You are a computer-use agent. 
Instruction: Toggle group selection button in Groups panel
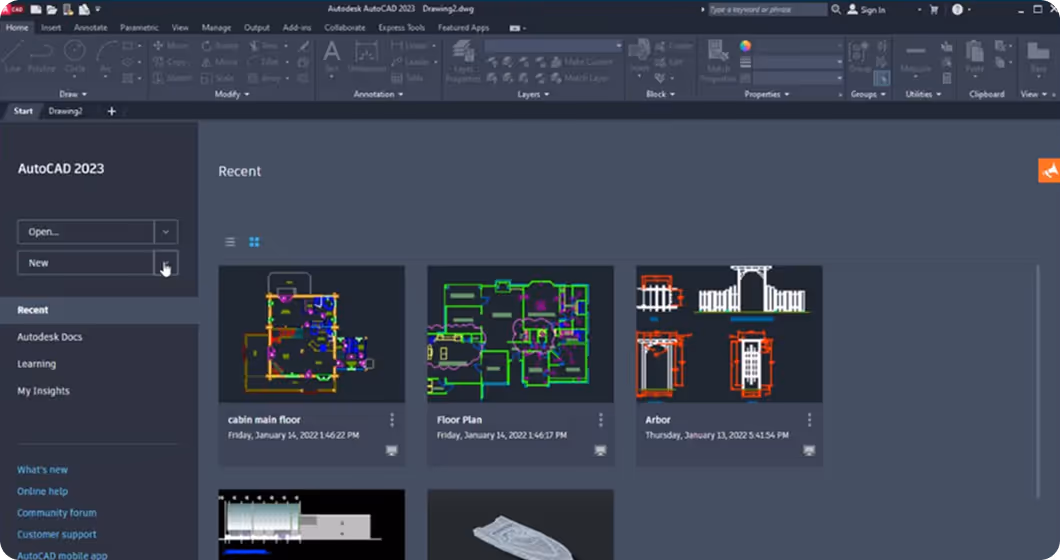882,78
